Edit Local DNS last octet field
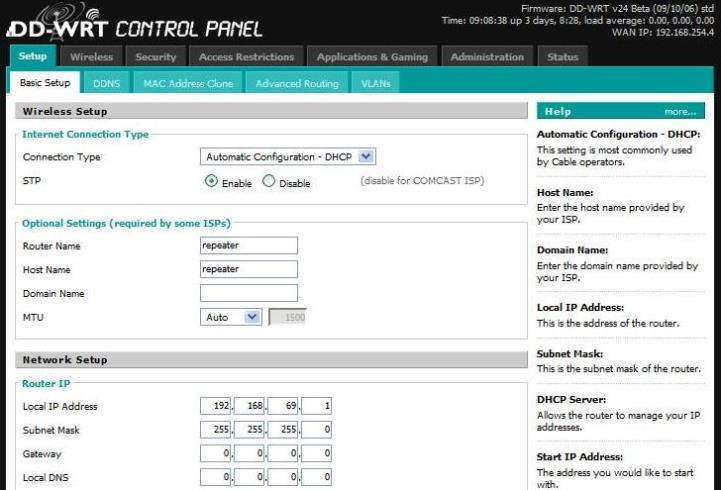Viewport: 721px width, 490px height. point(316,478)
